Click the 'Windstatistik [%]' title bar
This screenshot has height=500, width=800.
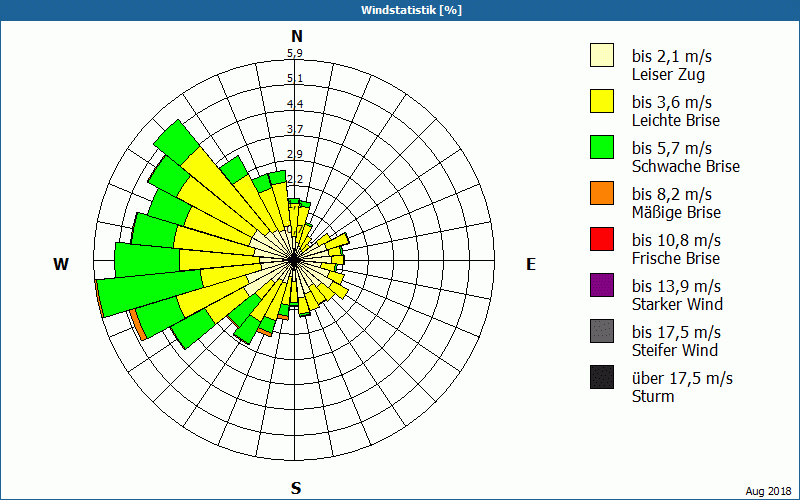point(400,10)
